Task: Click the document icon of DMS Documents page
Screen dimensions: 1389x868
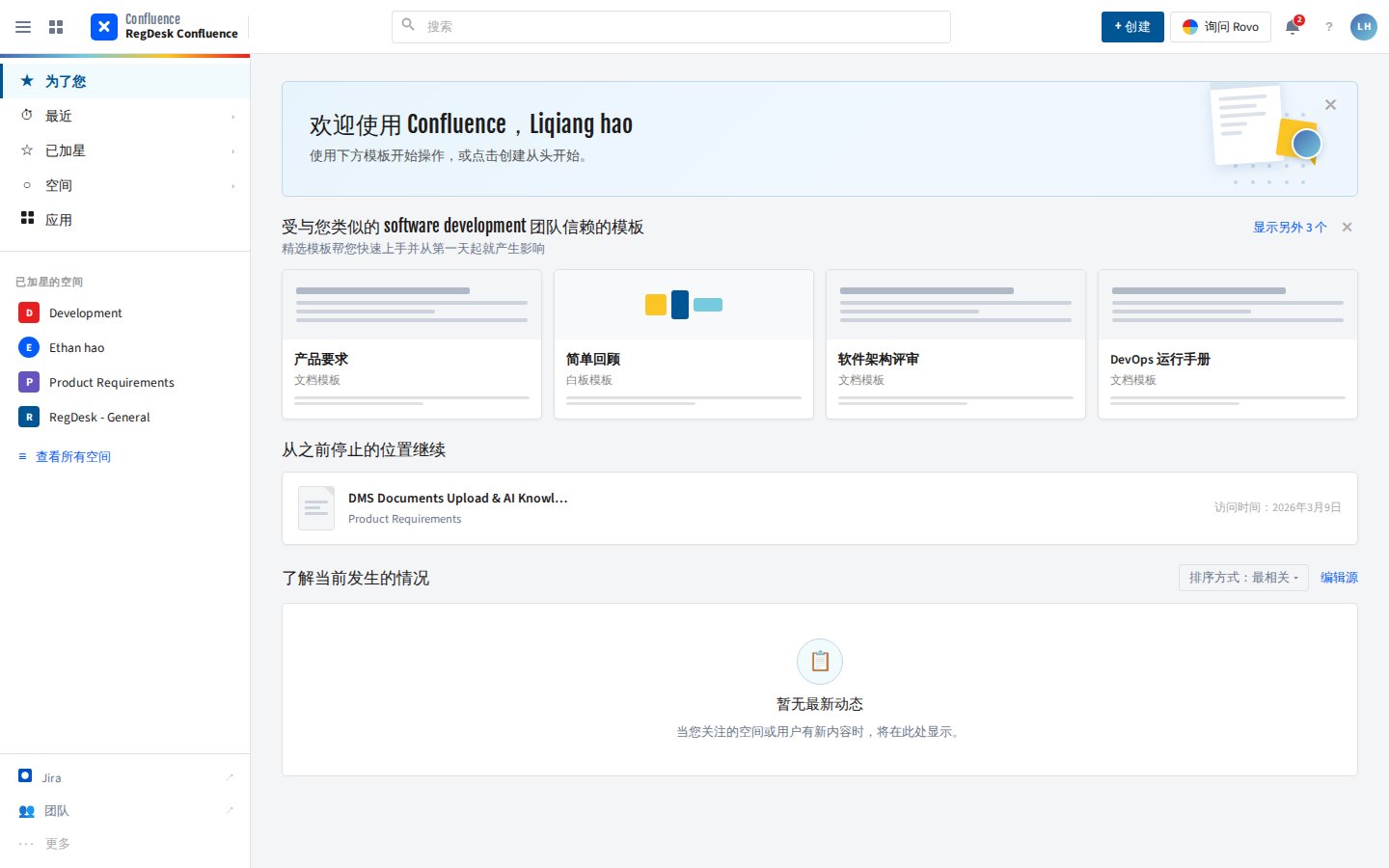Action: click(316, 508)
